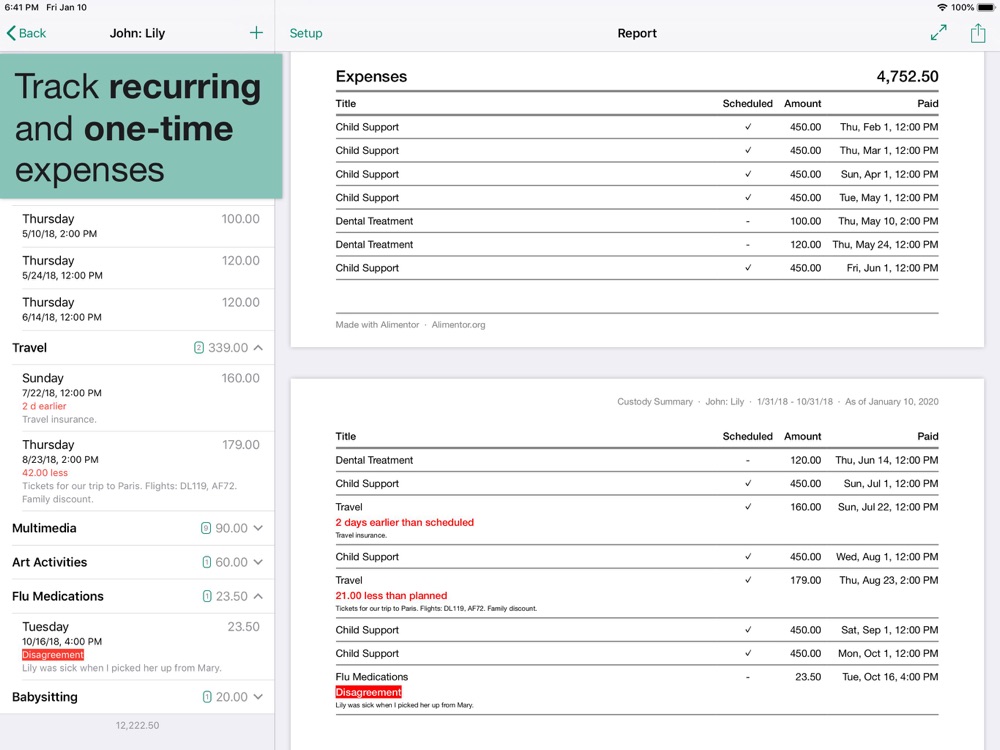
Task: Tap the Travel count badge
Action: point(198,348)
